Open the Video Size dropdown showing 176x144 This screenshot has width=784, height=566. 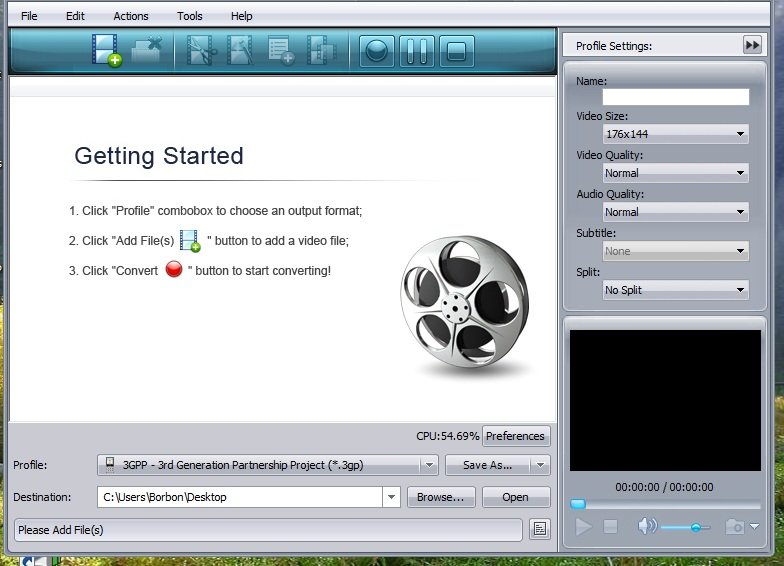[676, 134]
